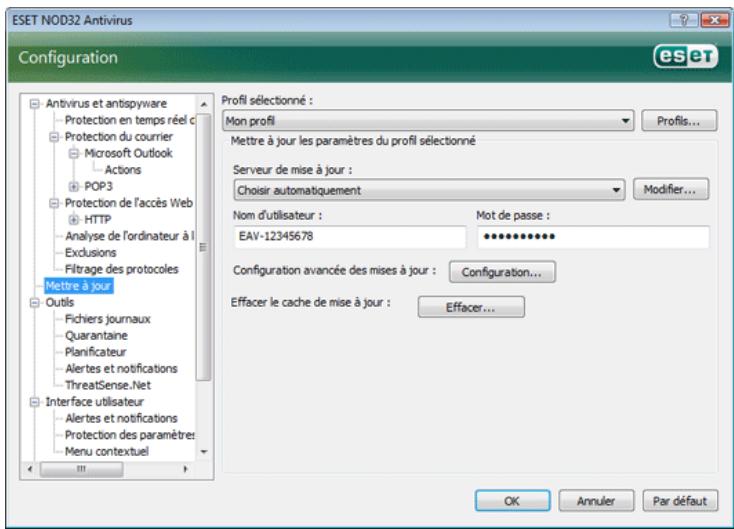Collapse the Protection de l'accès Web node
Image resolution: width=734 pixels, height=529 pixels.
click(x=54, y=203)
